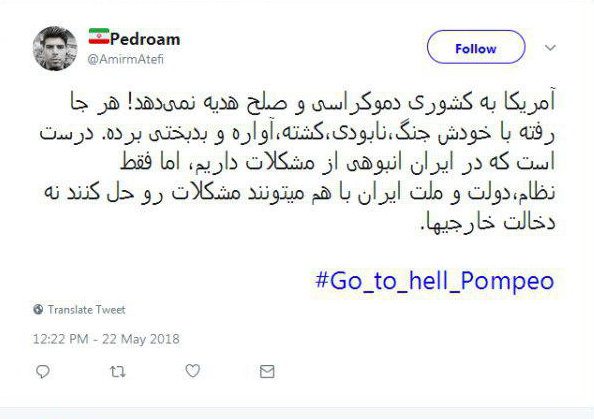Open the 12:22 PM timestamp permalink
This screenshot has height=419, width=594.
pos(61,339)
